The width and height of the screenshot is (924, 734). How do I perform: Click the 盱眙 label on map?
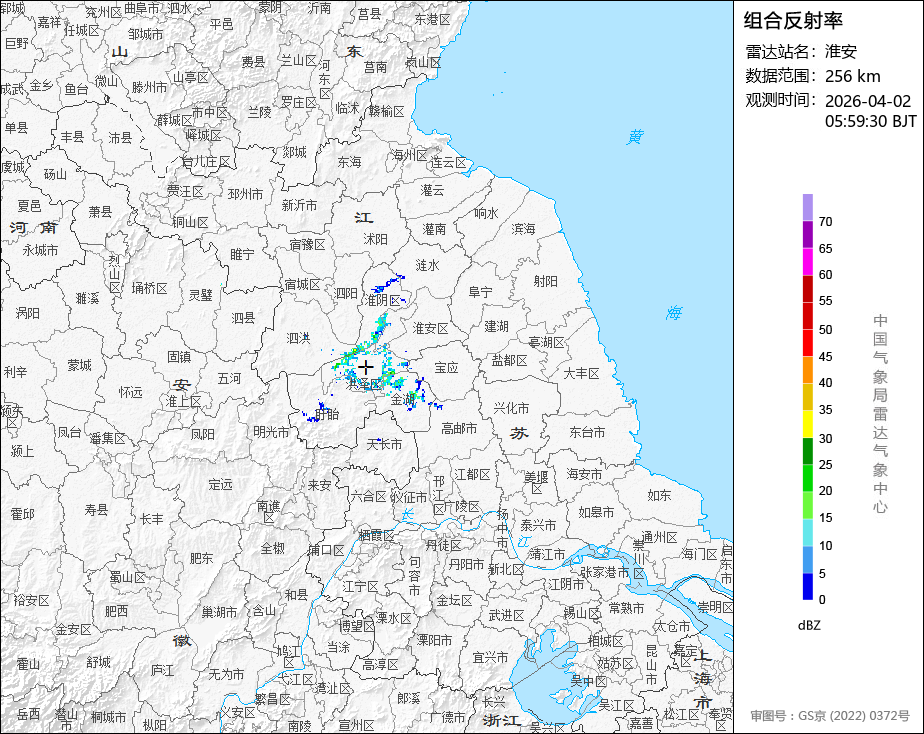pos(326,414)
